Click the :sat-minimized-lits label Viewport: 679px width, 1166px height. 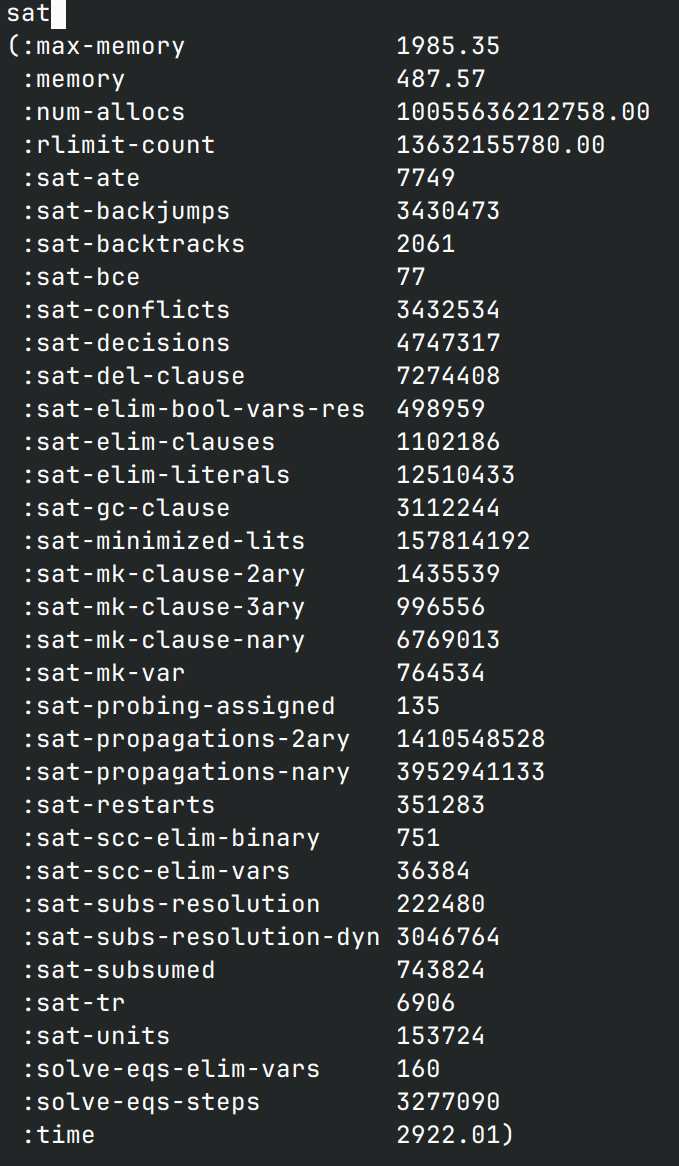[x=163, y=541]
